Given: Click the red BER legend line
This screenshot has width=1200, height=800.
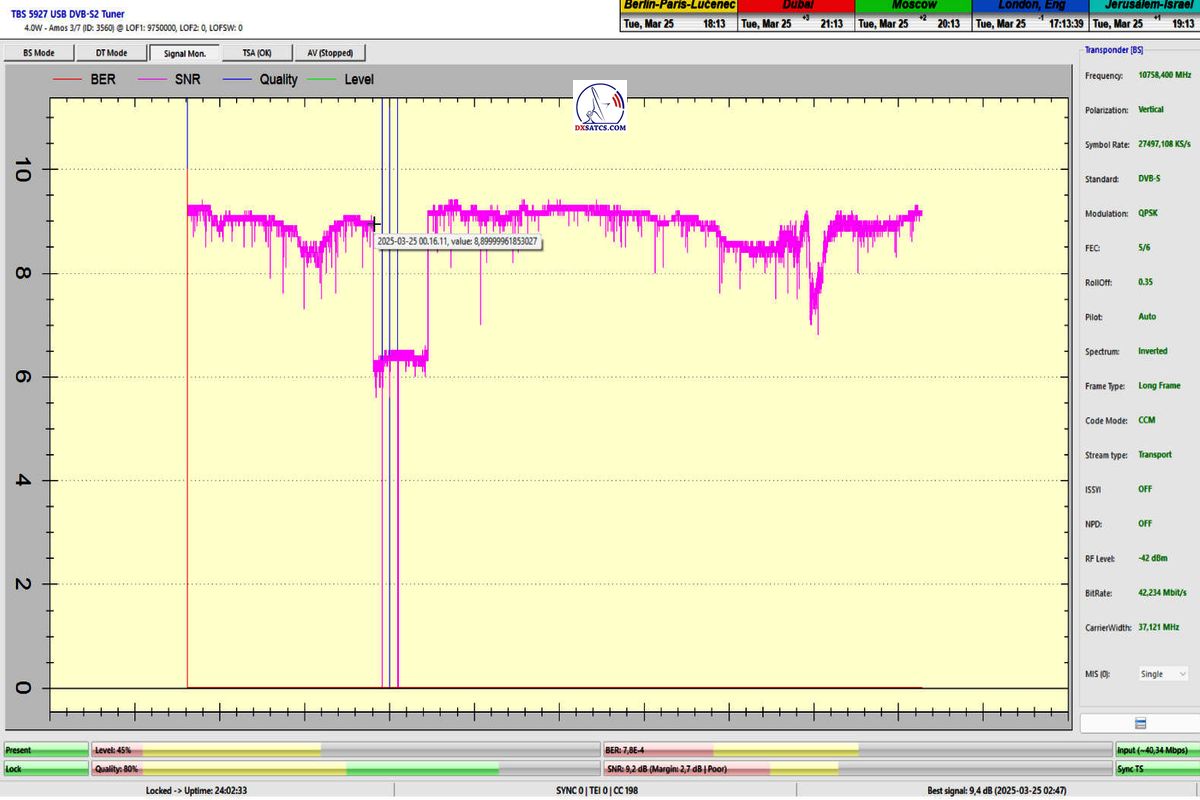Looking at the screenshot, I should [72, 79].
